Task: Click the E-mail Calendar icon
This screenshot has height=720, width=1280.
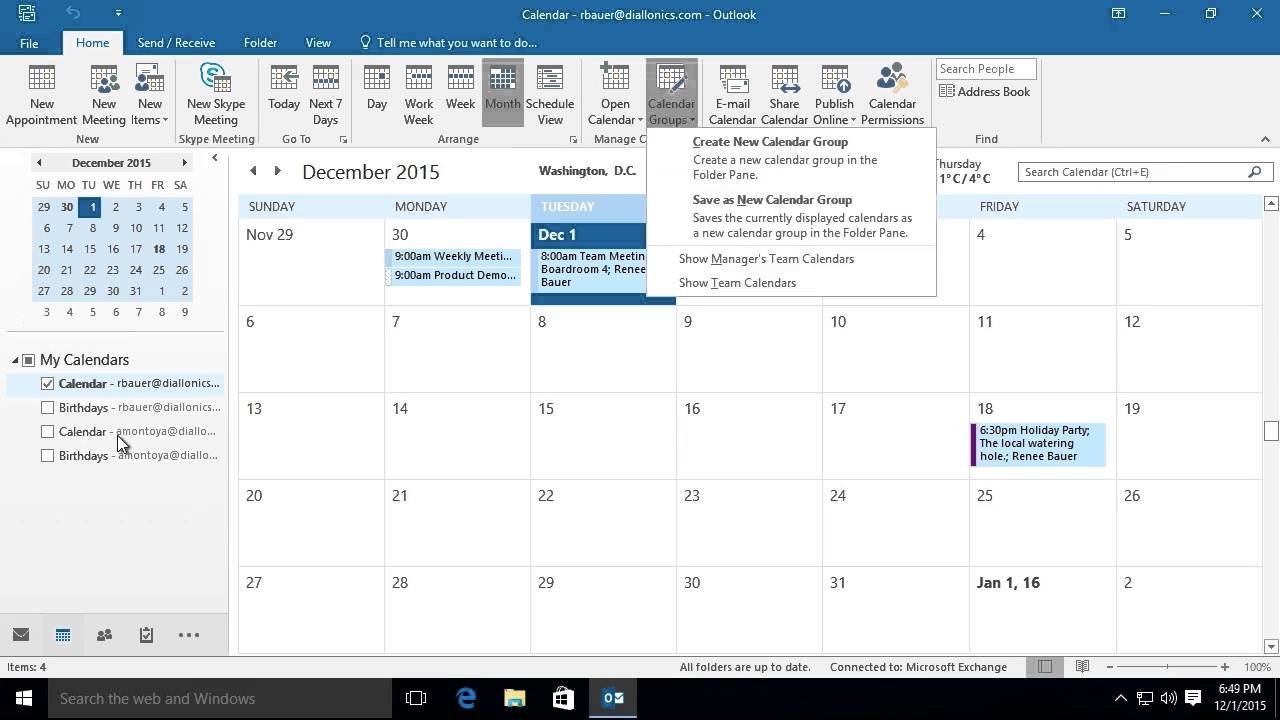Action: [732, 95]
